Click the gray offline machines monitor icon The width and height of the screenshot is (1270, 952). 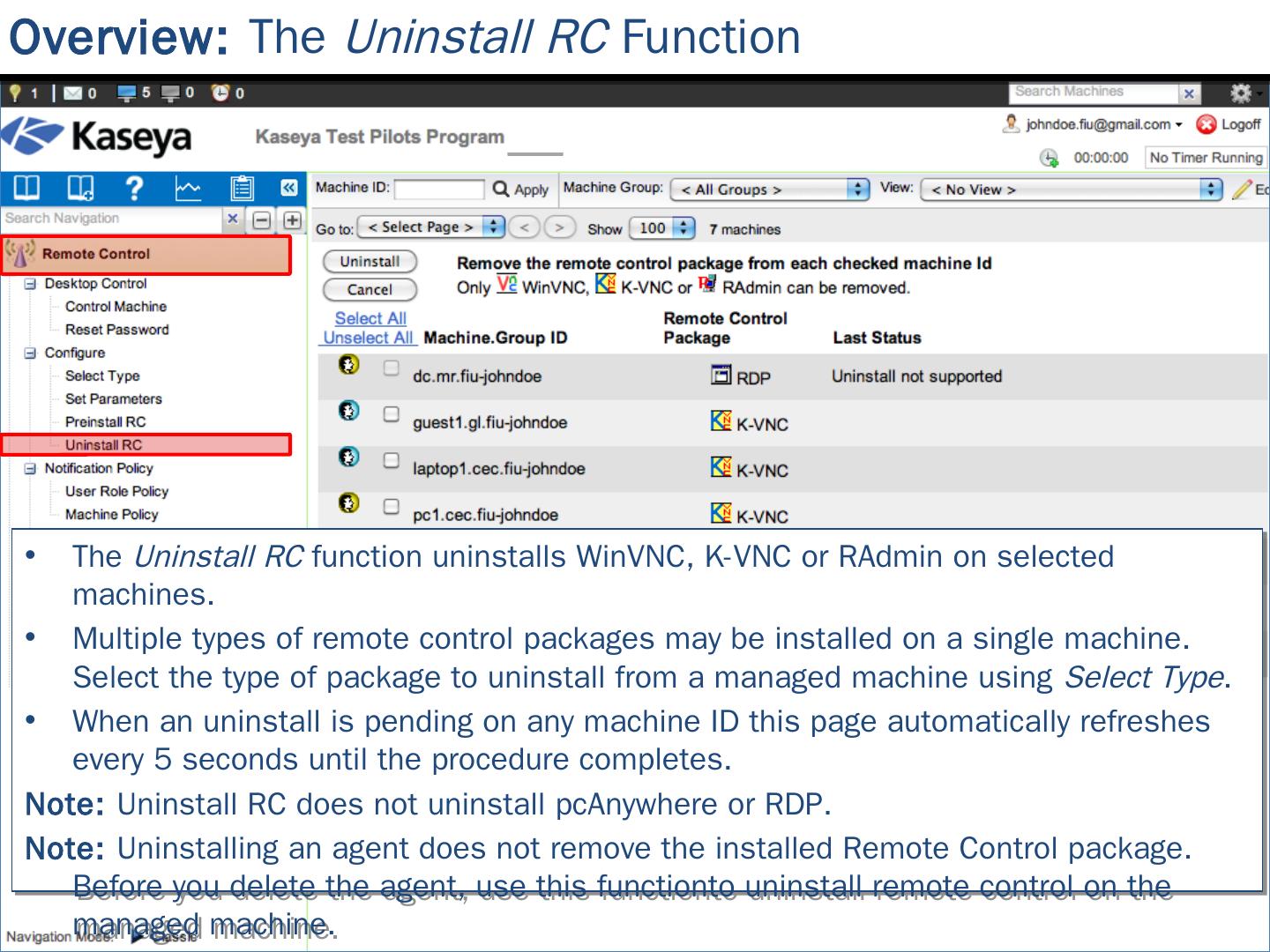click(x=170, y=93)
